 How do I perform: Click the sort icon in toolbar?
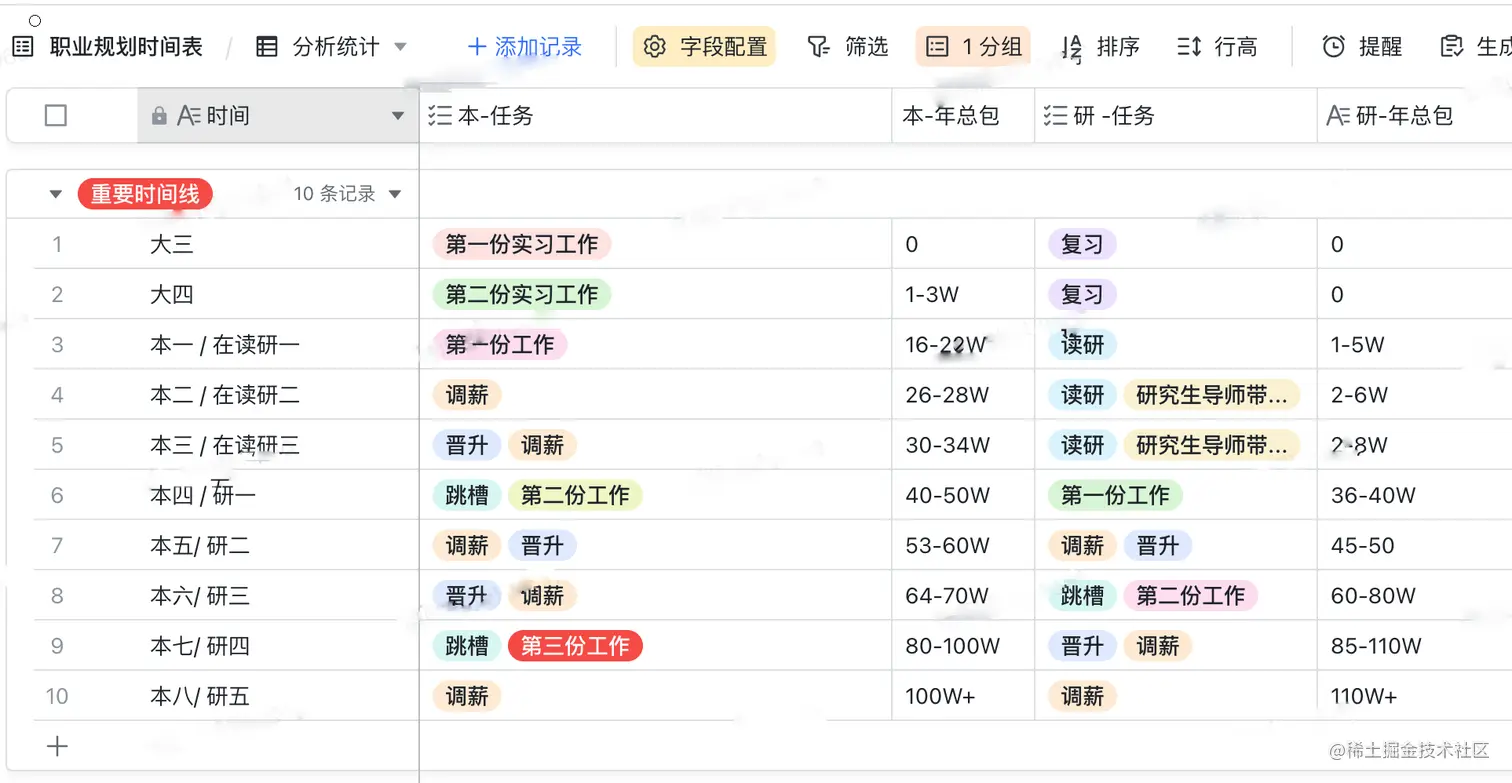(1072, 47)
